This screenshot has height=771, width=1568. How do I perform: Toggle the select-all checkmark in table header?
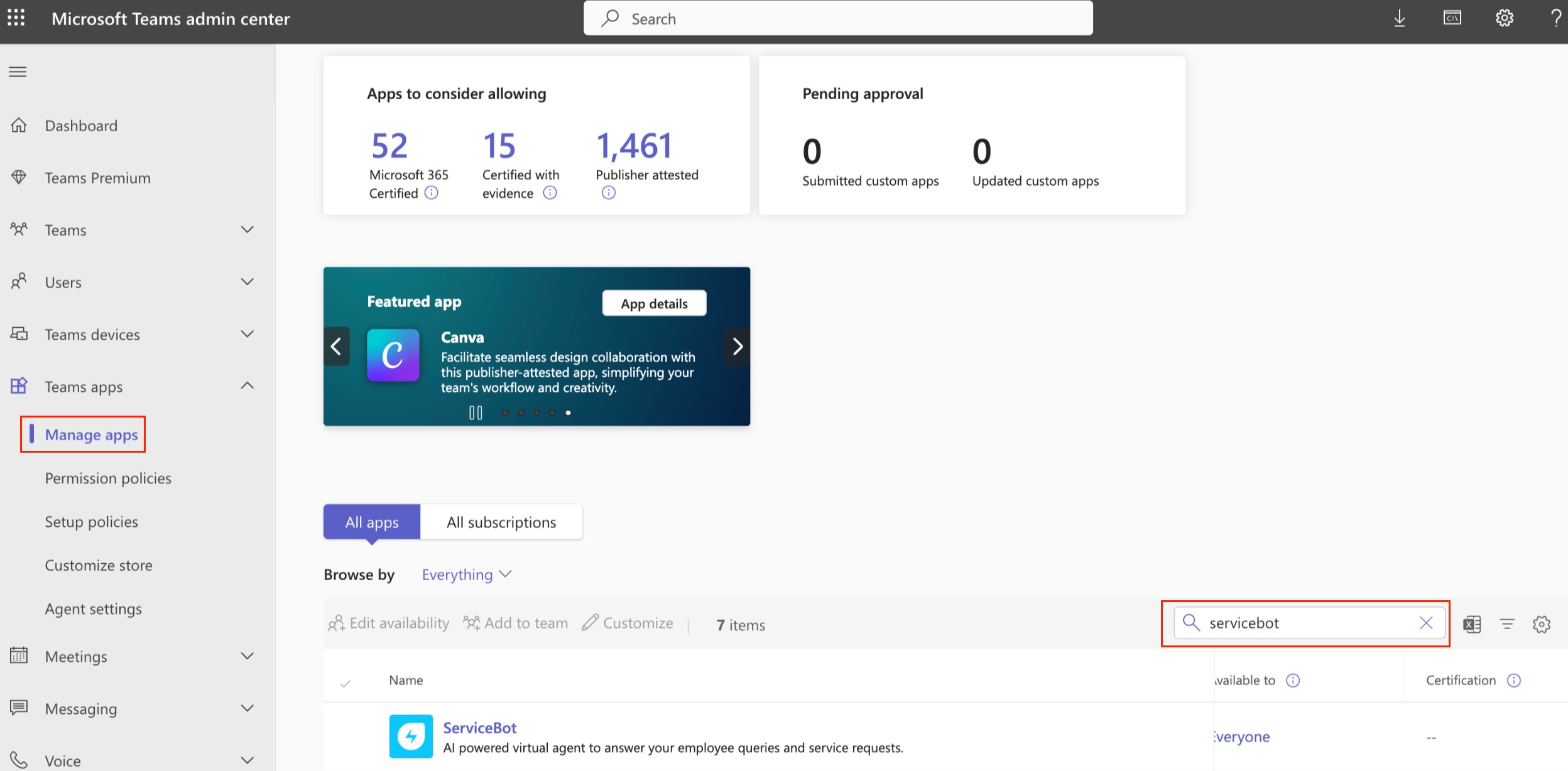point(345,682)
